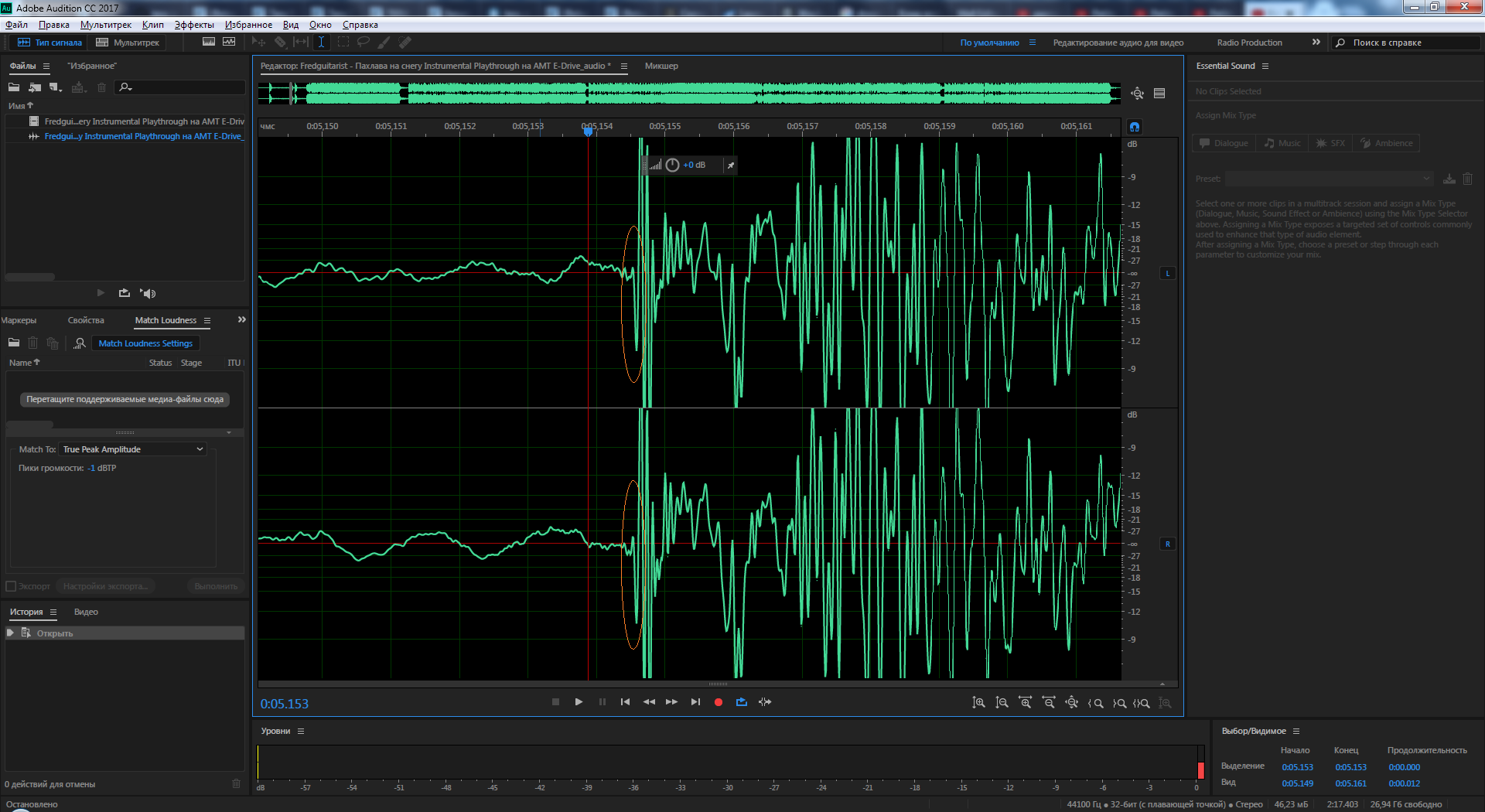
Task: Click Match Loudness Settings button
Action: tap(145, 343)
